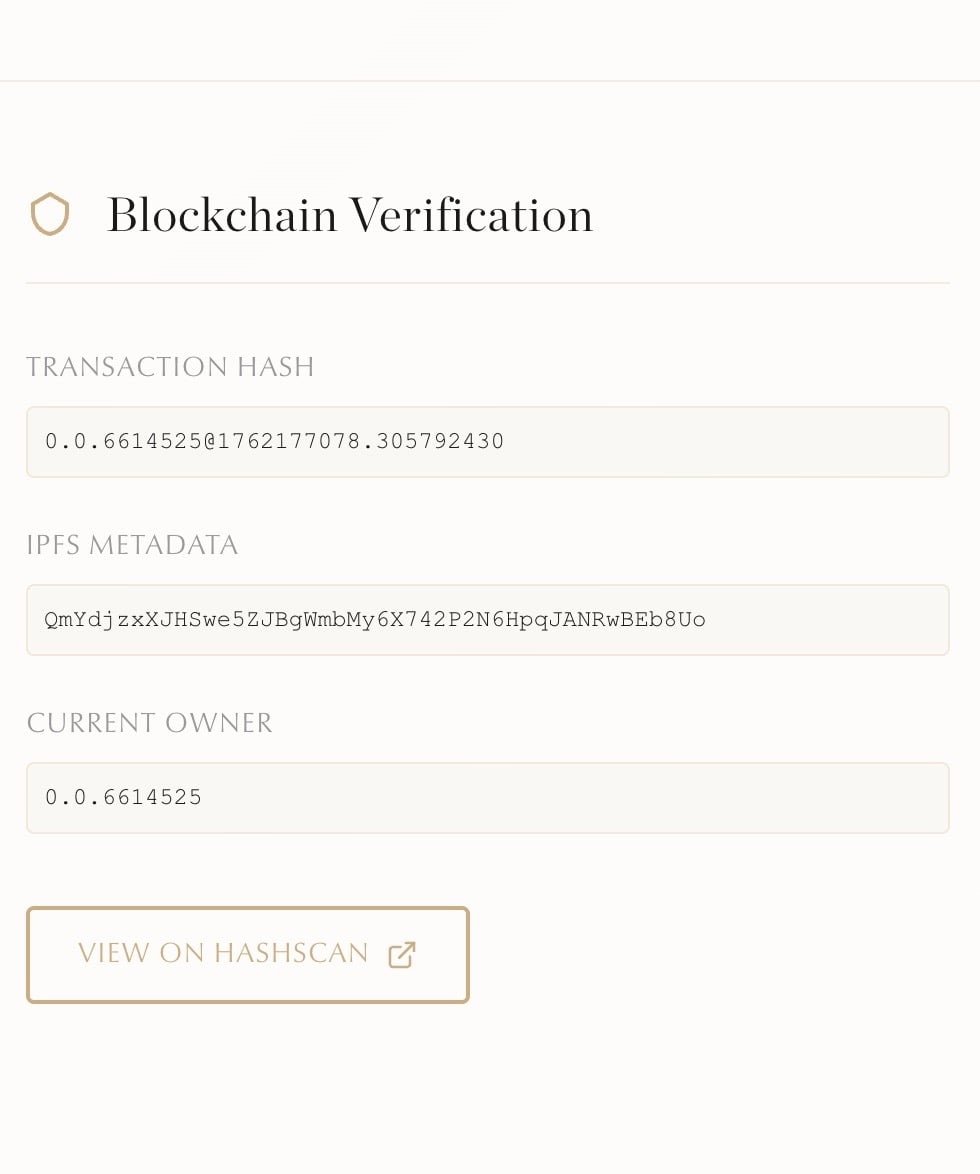The height and width of the screenshot is (1174, 980).
Task: Click the TRANSACTION HASH label
Action: tap(170, 367)
